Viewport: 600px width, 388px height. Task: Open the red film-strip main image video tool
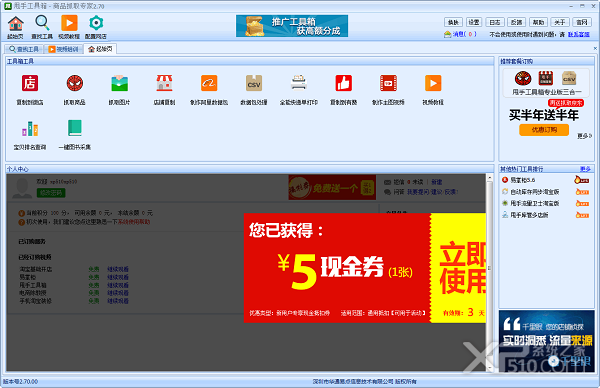388,83
